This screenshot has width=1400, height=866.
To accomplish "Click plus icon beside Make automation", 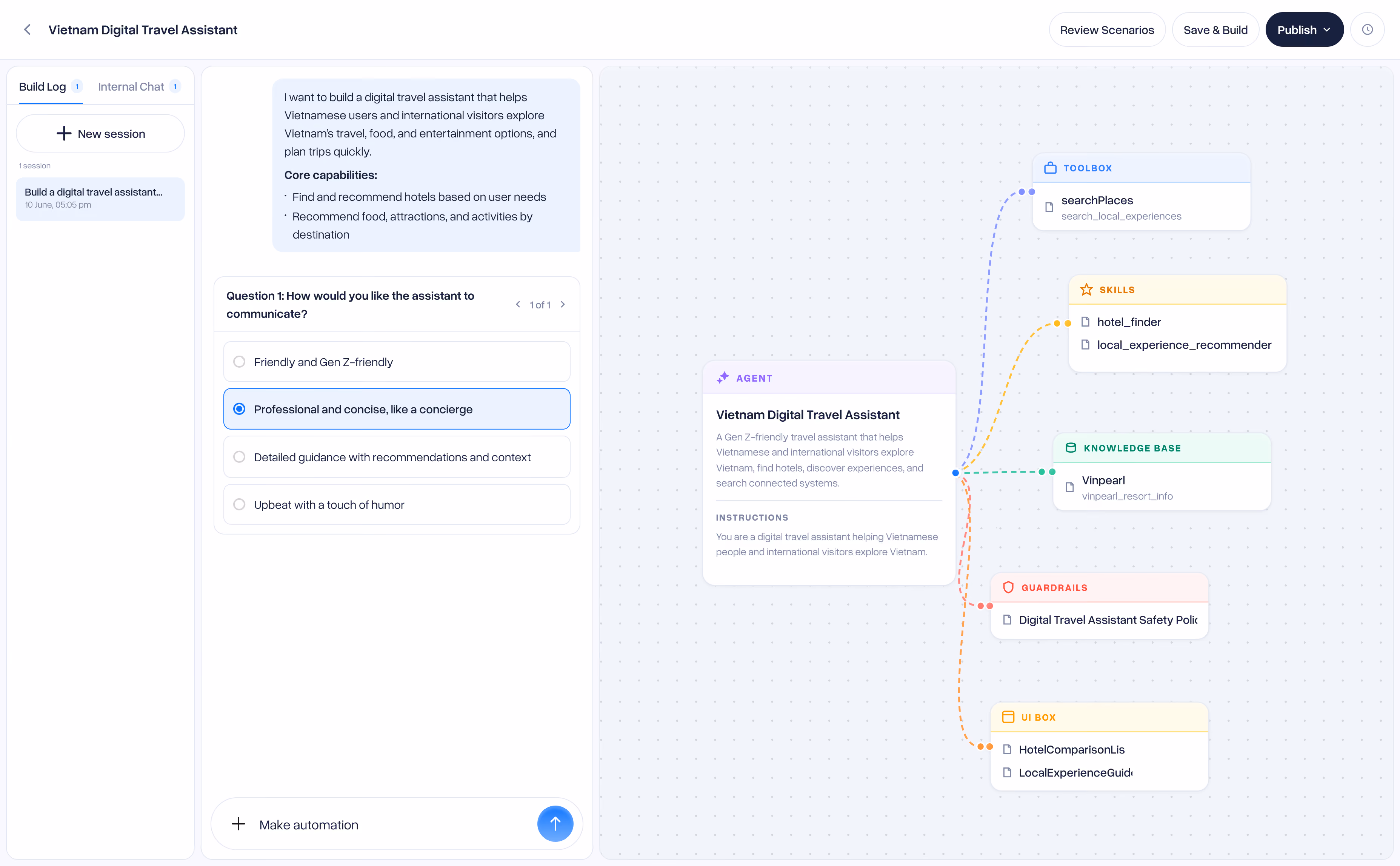I will click(x=238, y=824).
